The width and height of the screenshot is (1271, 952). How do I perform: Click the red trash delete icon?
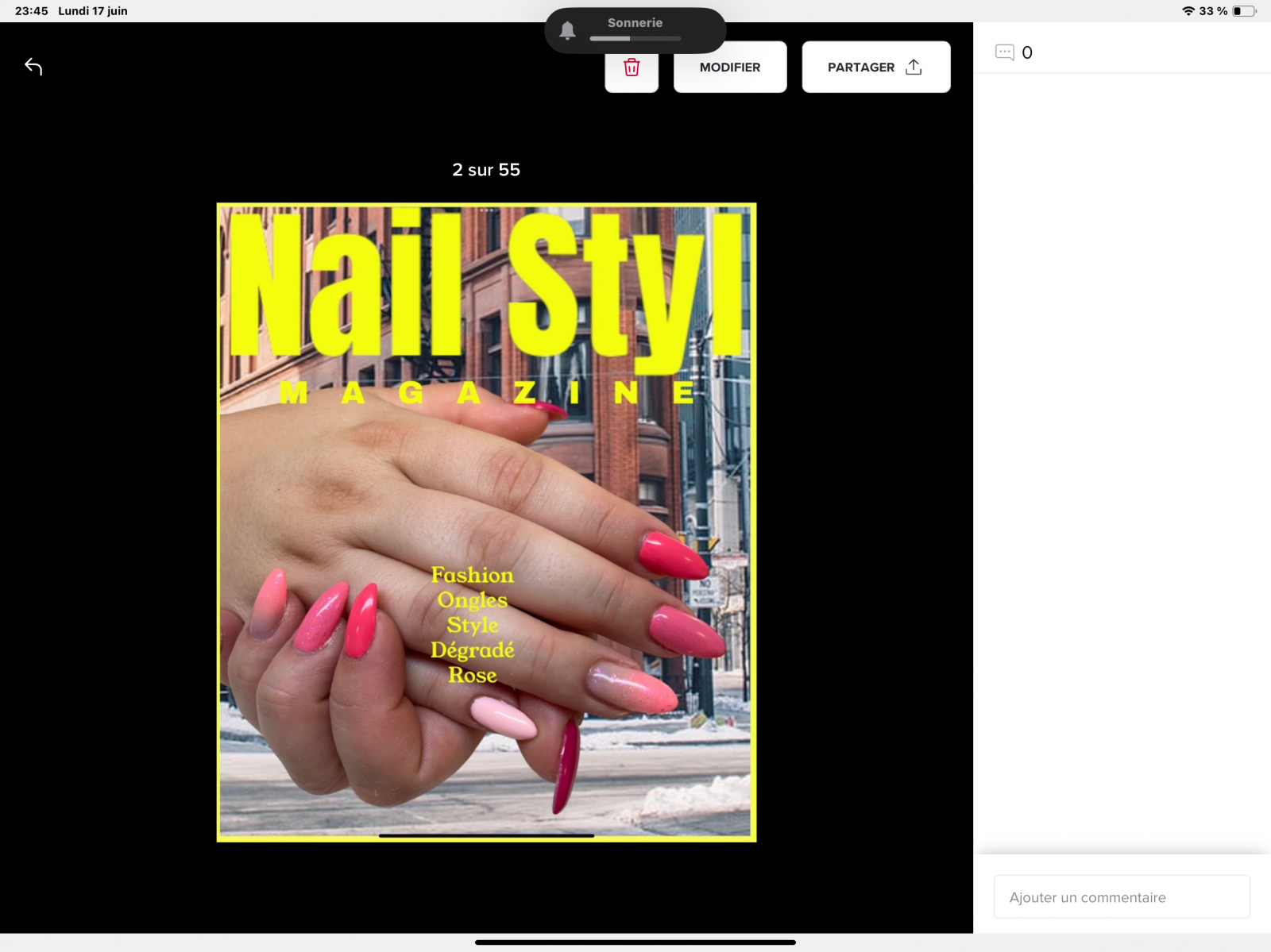click(632, 68)
